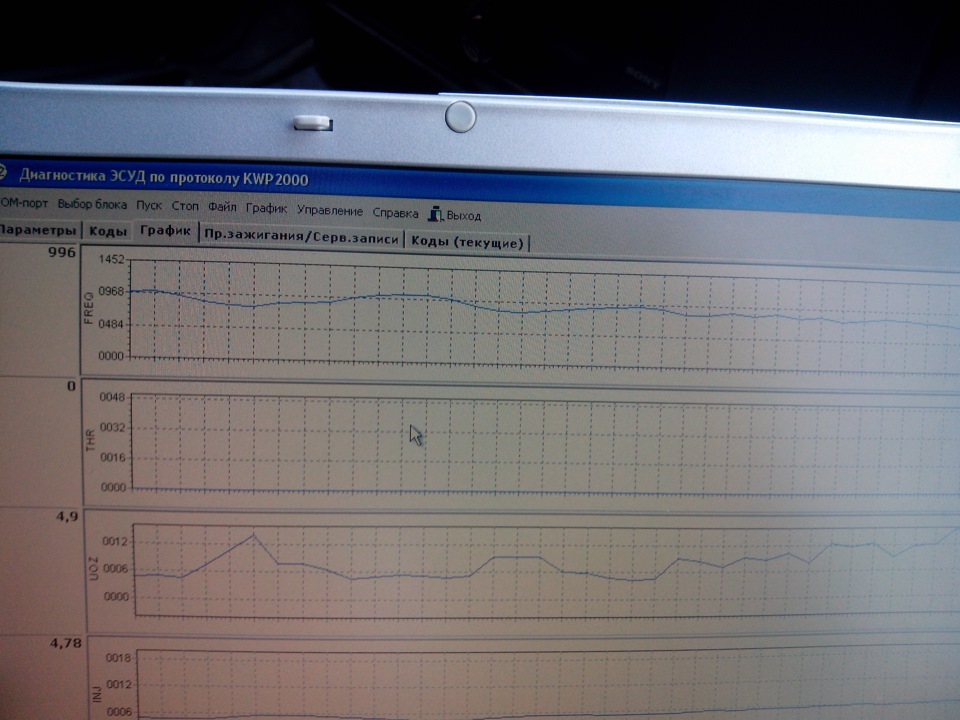Click the 0484 scale value on FREQ graph
This screenshot has width=960, height=720.
111,324
